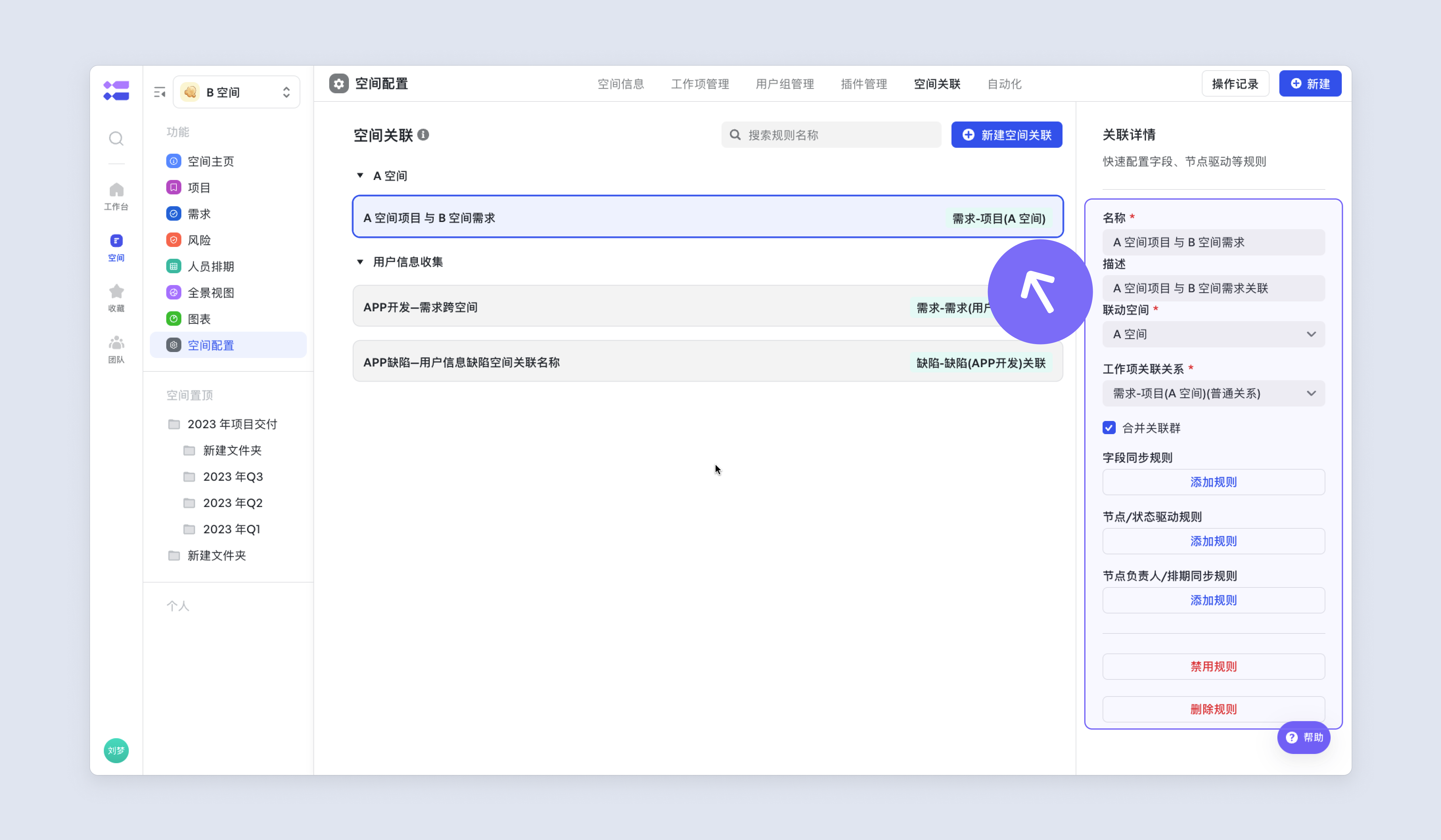This screenshot has height=840, width=1441.
Task: Click the 描述 input field
Action: [1213, 289]
